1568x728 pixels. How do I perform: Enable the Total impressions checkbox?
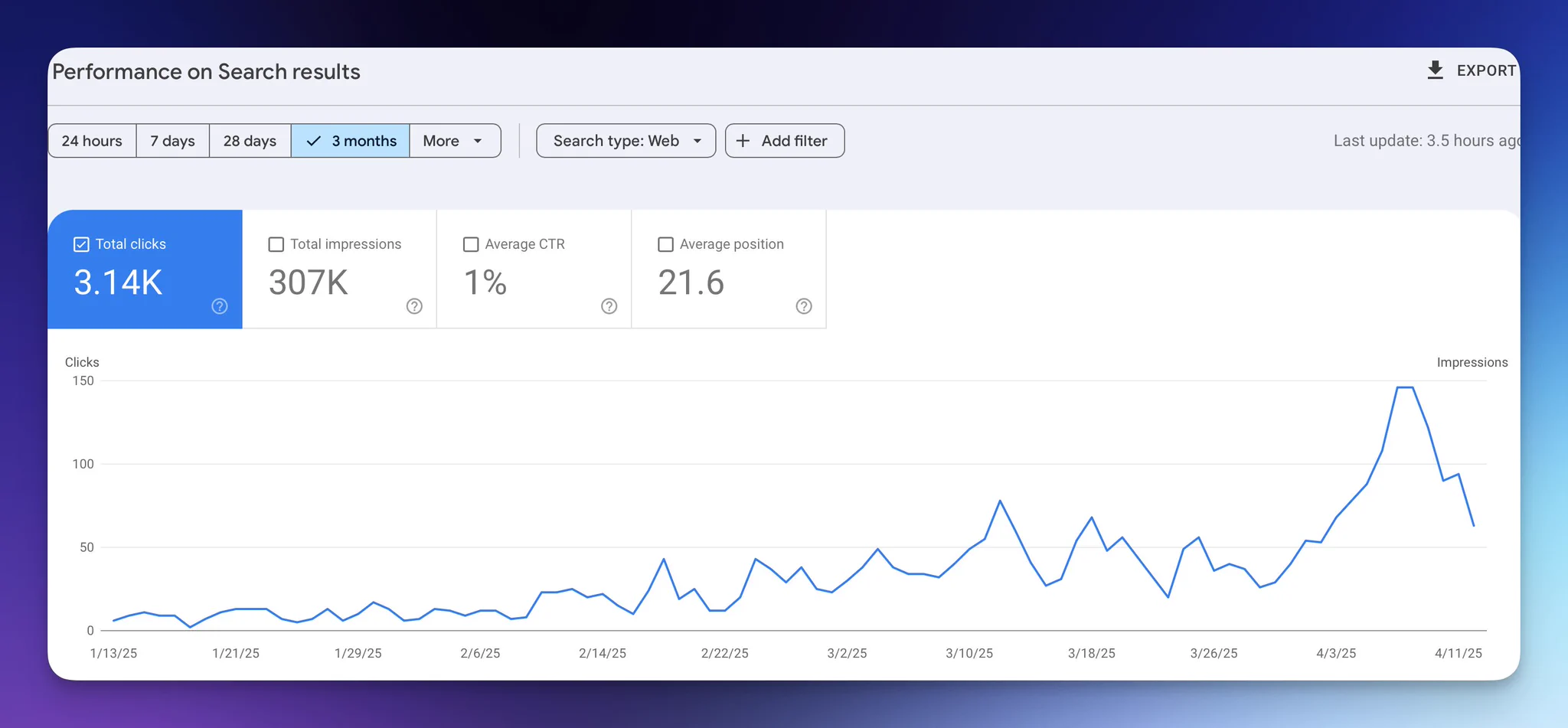pyautogui.click(x=276, y=244)
